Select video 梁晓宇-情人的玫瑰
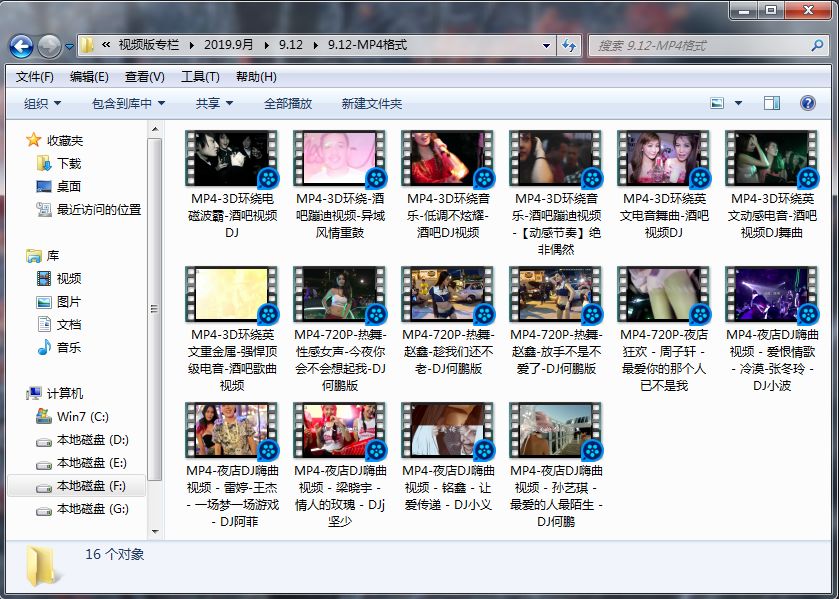This screenshot has height=599, width=839. [340, 465]
